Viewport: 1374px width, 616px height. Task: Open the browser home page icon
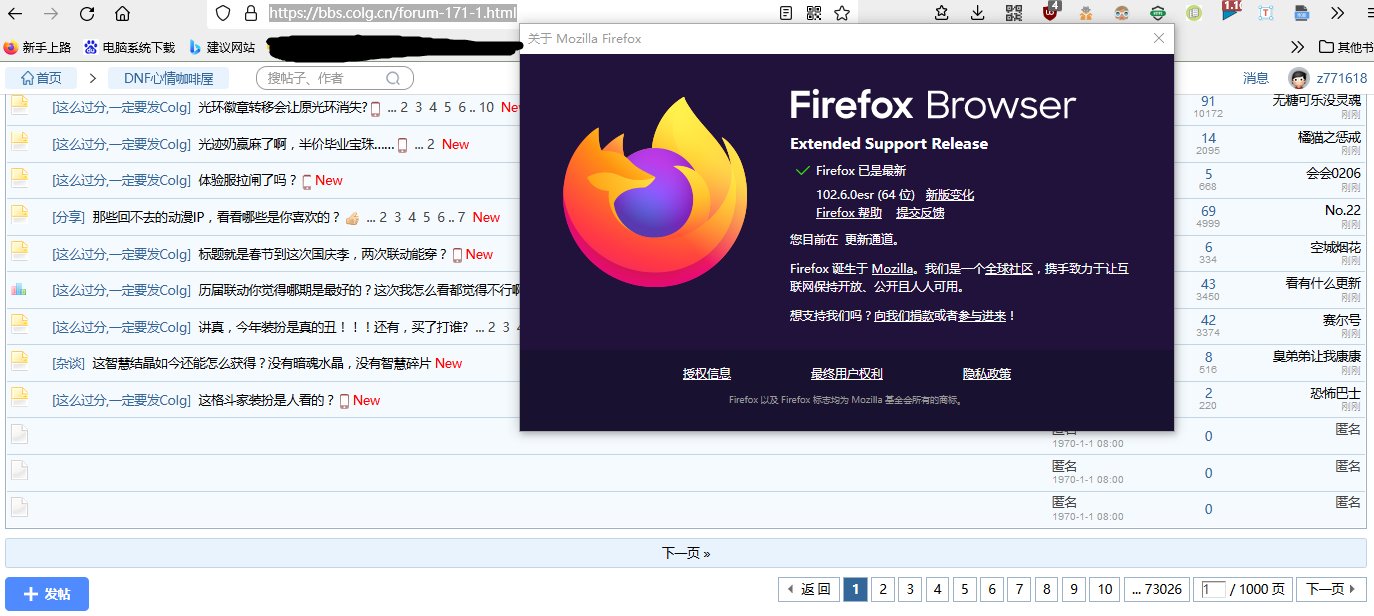tap(122, 14)
